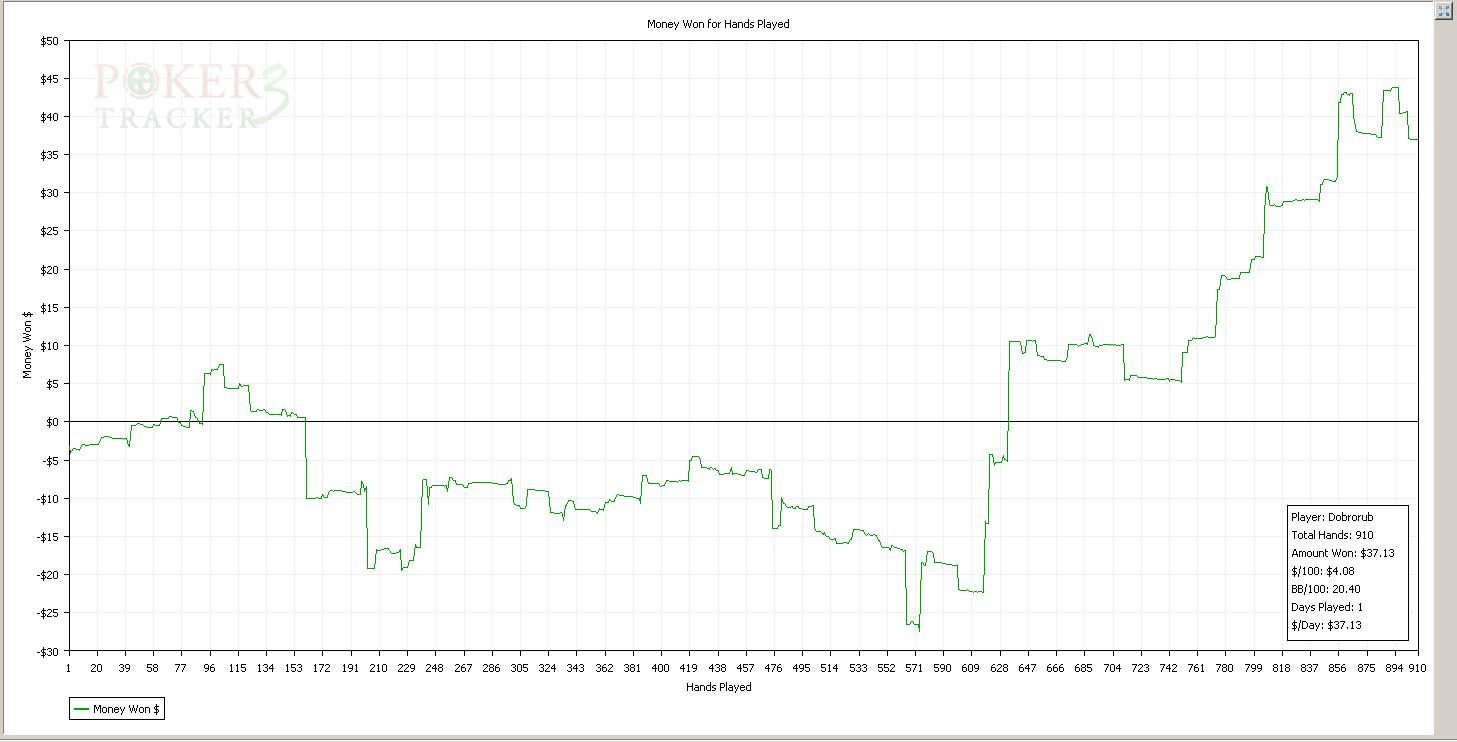Click the '115' x-axis tick label
This screenshot has height=742, width=1457.
pyautogui.click(x=237, y=668)
